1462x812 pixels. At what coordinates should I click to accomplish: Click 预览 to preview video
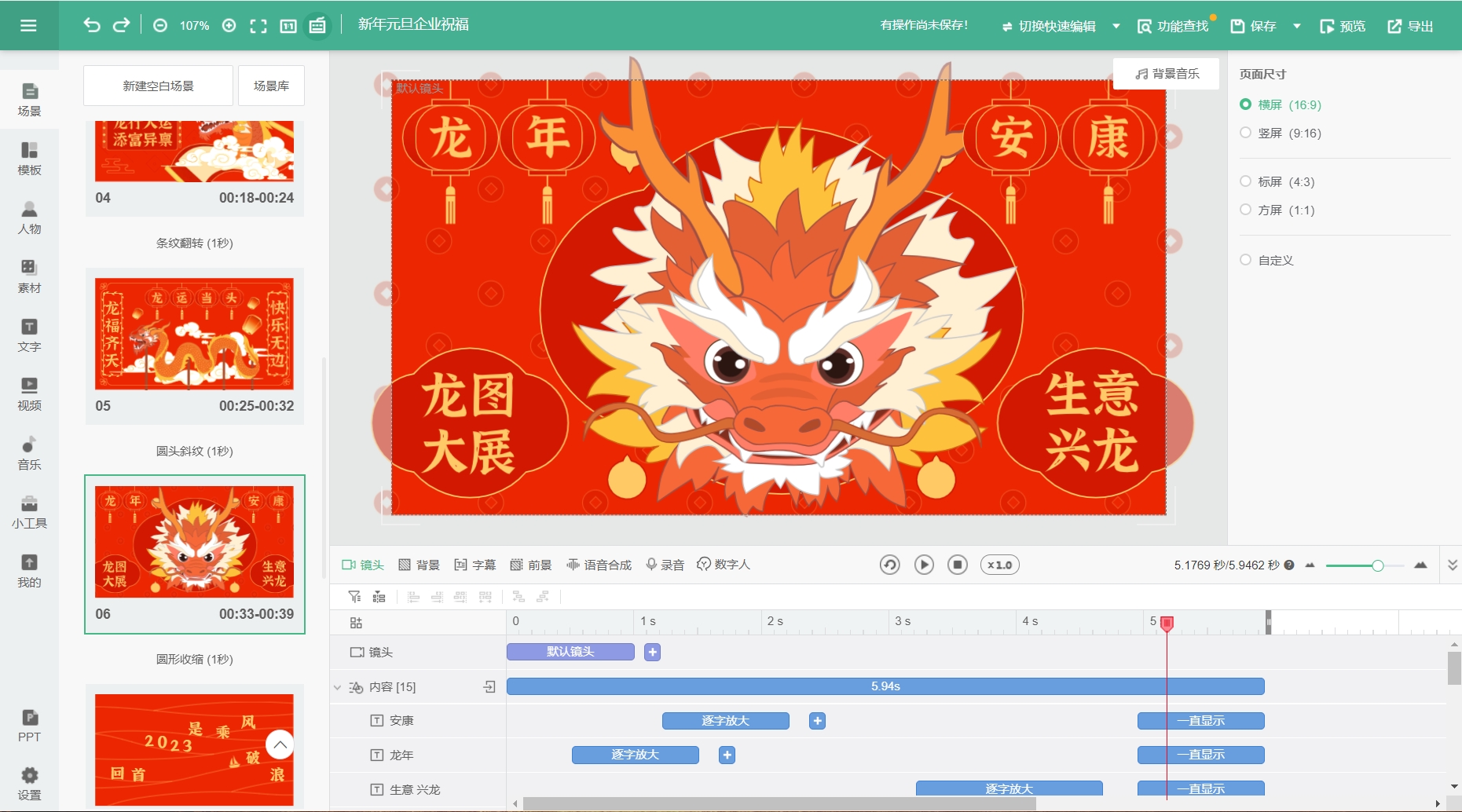tap(1343, 26)
